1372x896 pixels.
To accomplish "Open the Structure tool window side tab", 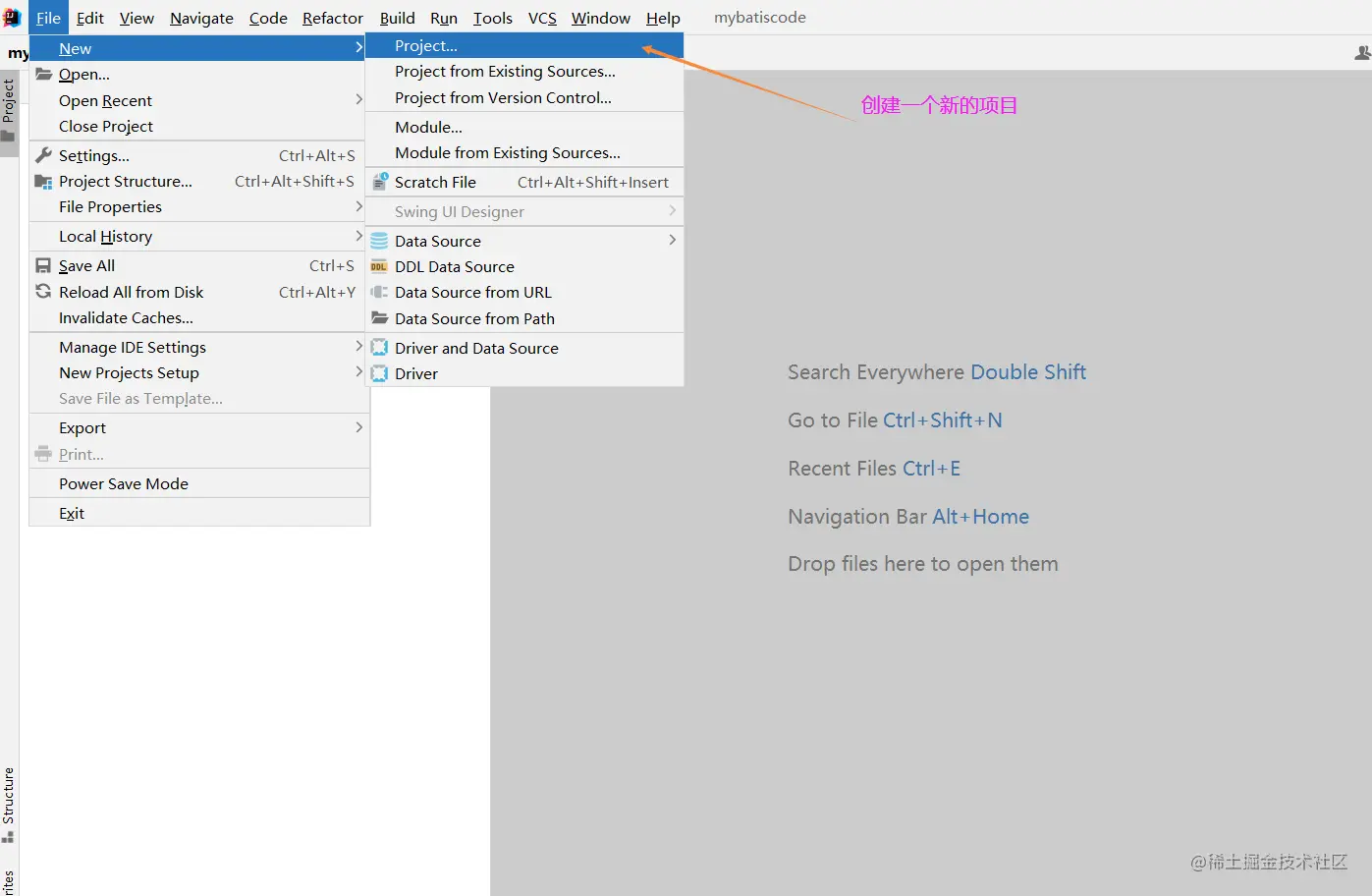I will pyautogui.click(x=9, y=805).
